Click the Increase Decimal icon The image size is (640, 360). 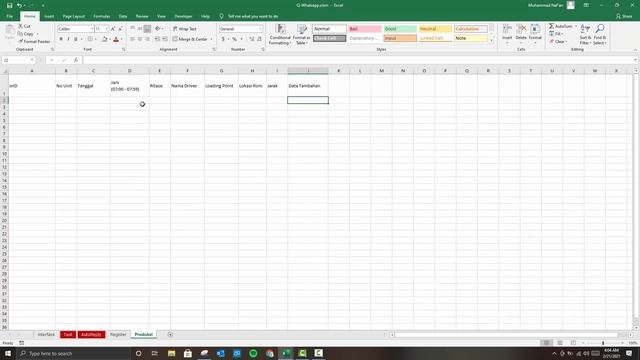[x=252, y=39]
